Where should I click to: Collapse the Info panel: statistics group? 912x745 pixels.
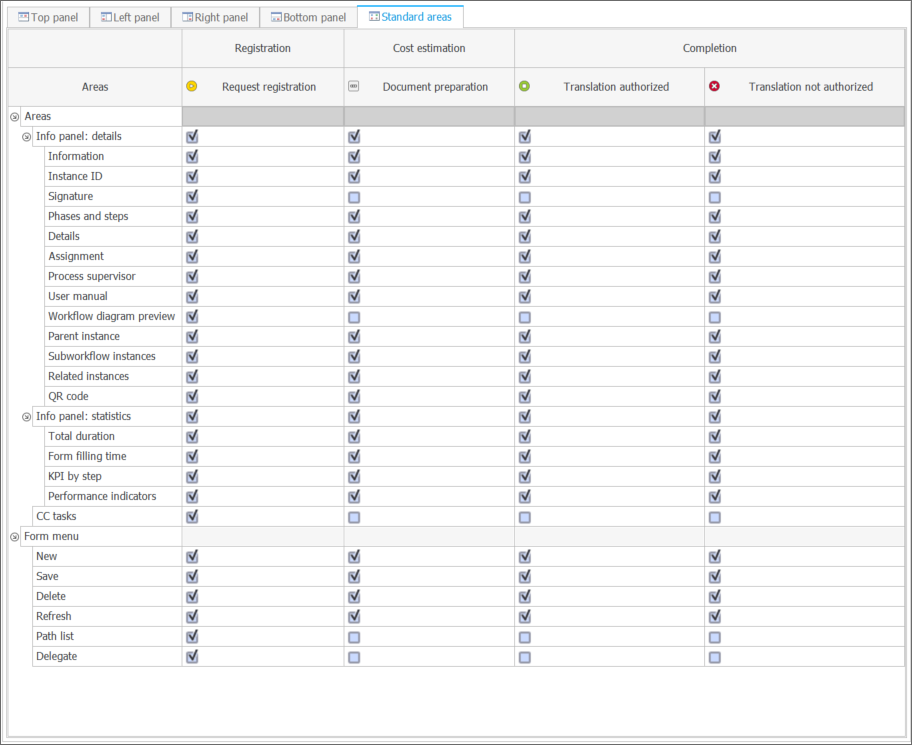[x=27, y=417]
